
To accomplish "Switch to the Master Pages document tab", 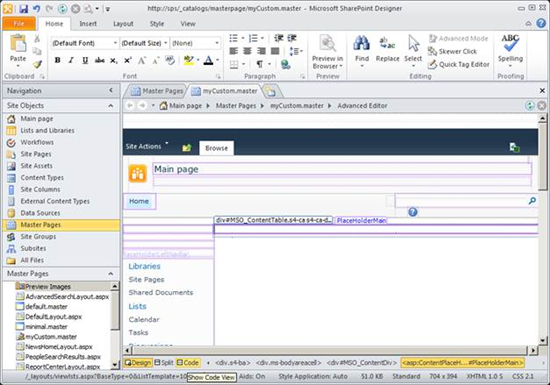I will (x=157, y=91).
